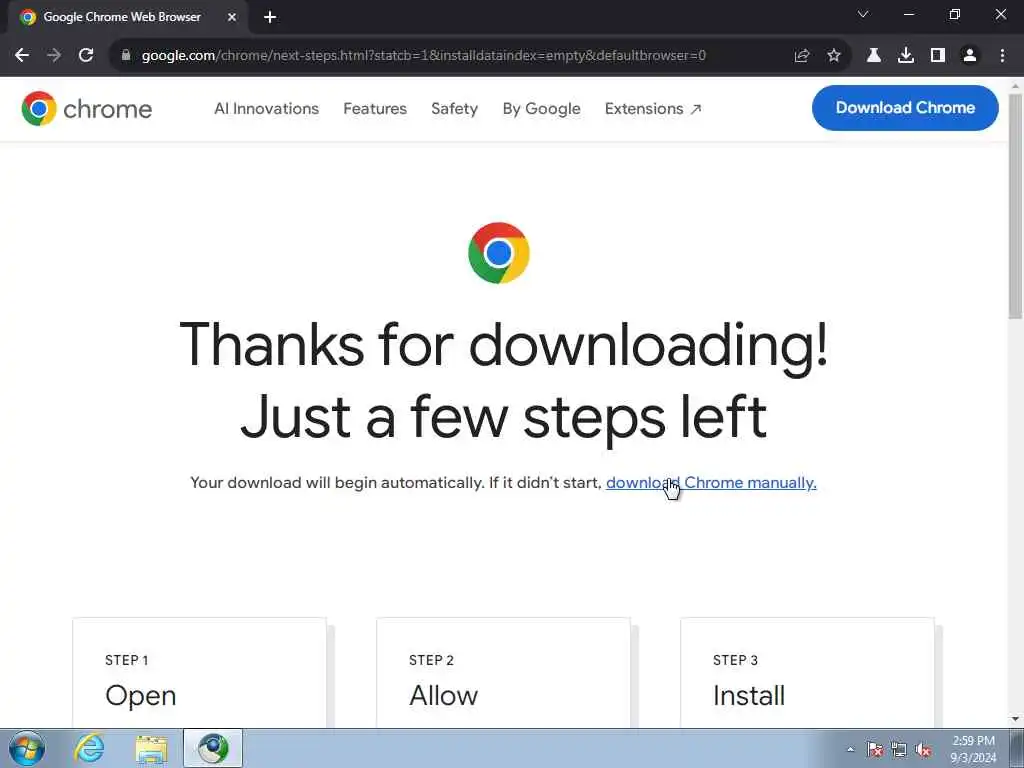Click the Chrome logo in page header
Image resolution: width=1024 pixels, height=768 pixels.
click(86, 108)
